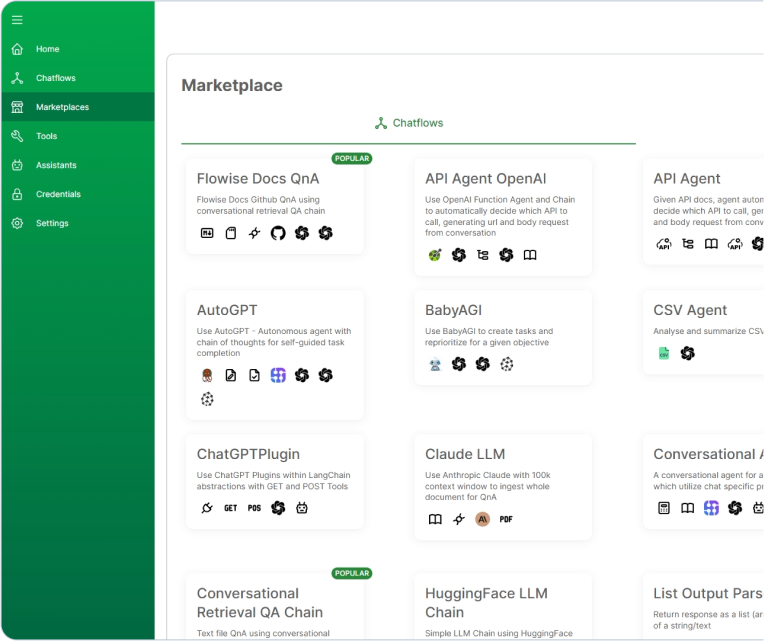Click the Settings gear icon

17,223
